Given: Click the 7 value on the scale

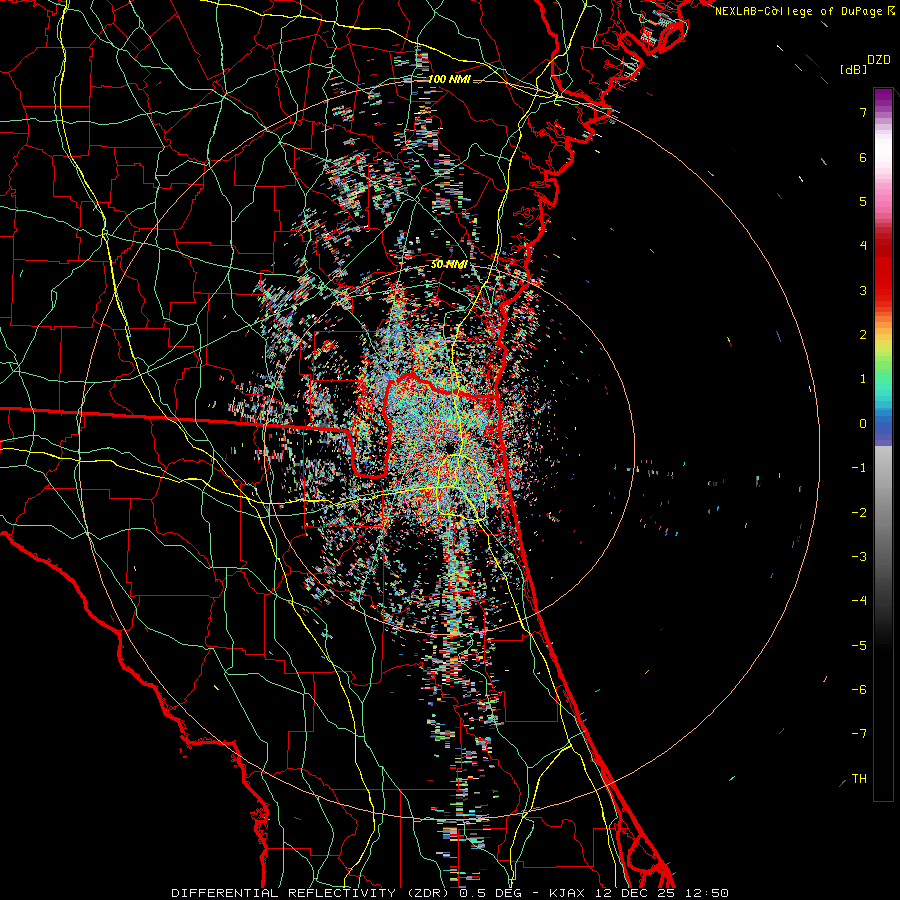Looking at the screenshot, I should 863,112.
